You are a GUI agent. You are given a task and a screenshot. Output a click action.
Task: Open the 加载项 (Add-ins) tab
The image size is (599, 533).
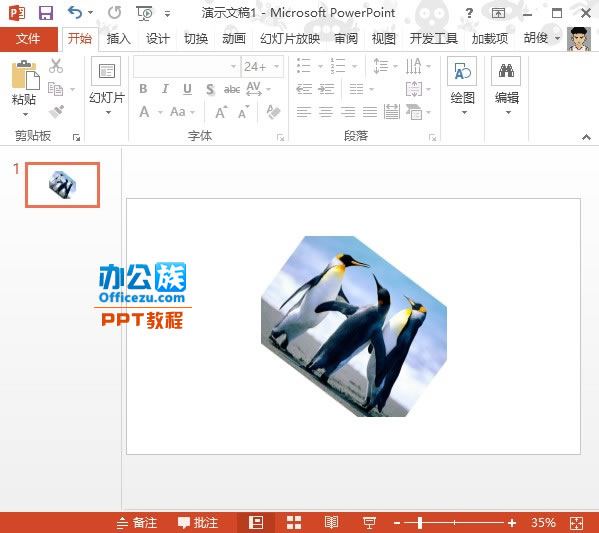pos(490,39)
